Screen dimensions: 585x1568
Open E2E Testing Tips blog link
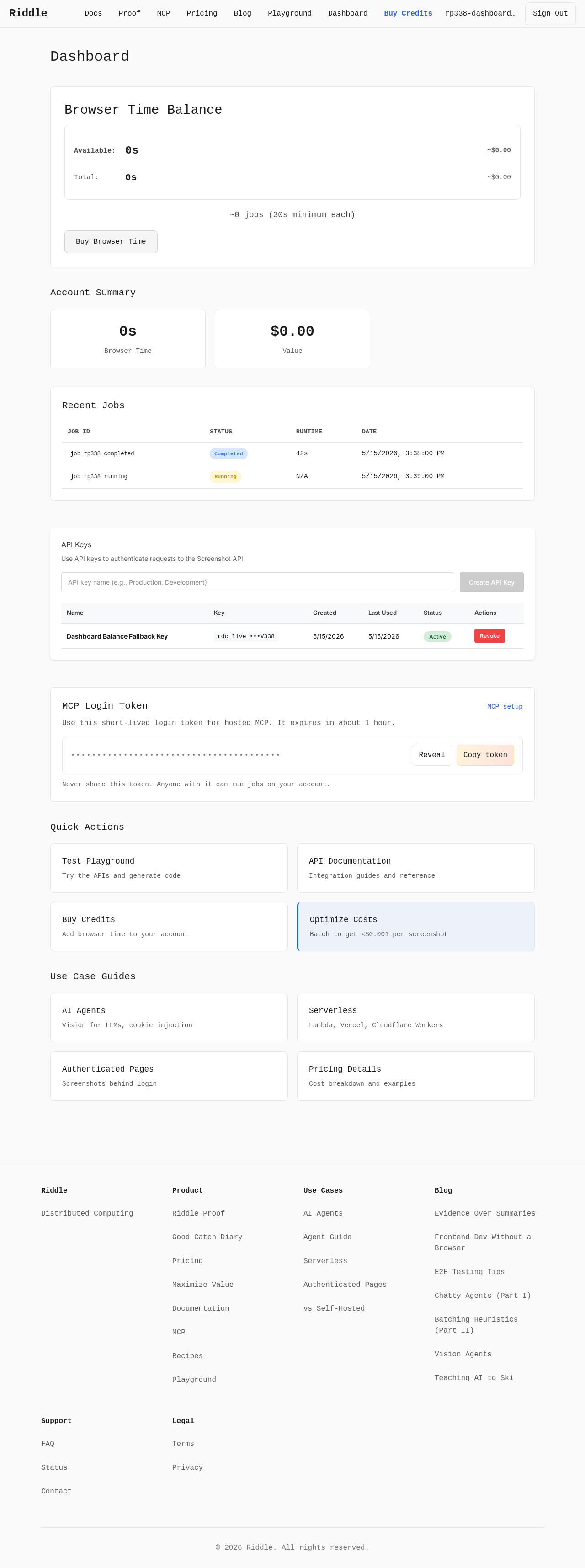point(469,1272)
